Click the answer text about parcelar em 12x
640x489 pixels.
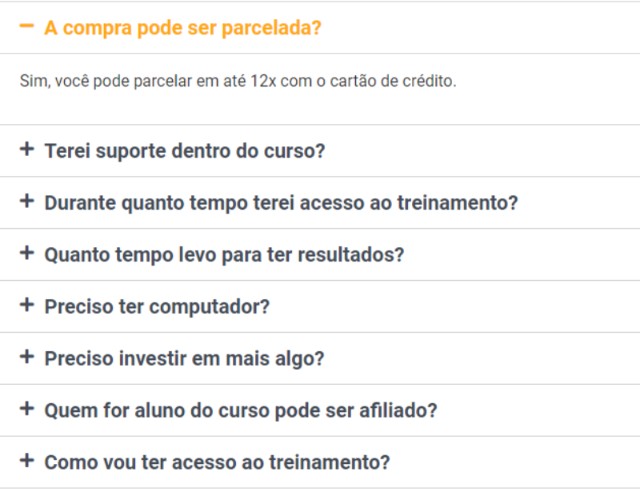click(238, 81)
